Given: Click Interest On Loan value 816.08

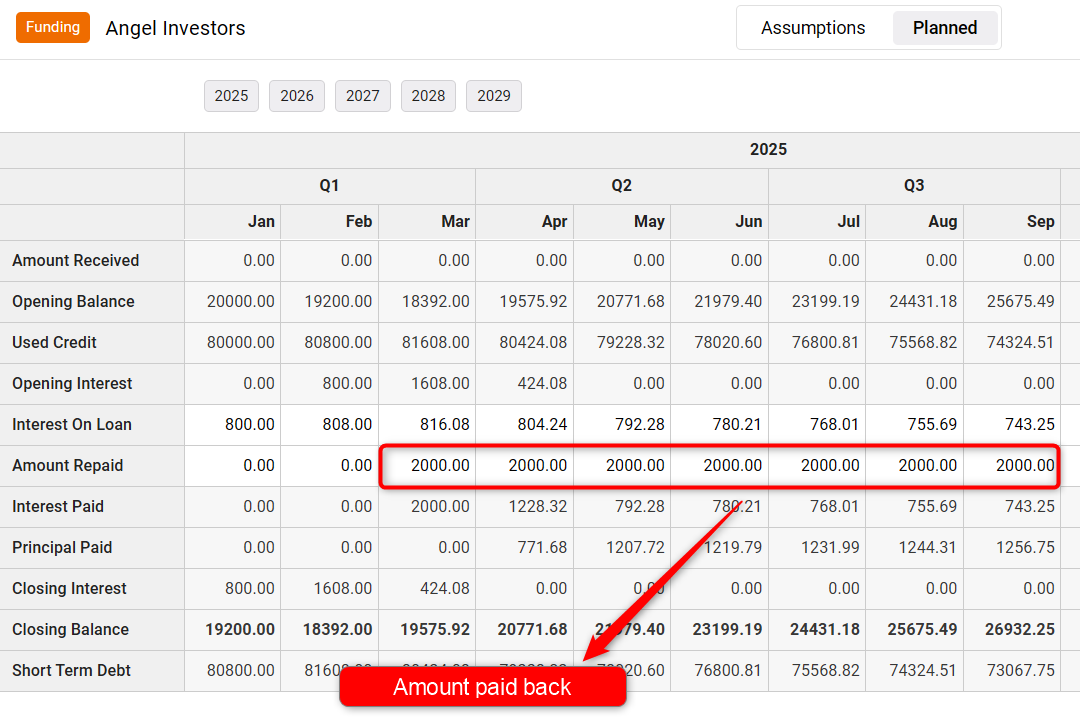Looking at the screenshot, I should tap(444, 424).
